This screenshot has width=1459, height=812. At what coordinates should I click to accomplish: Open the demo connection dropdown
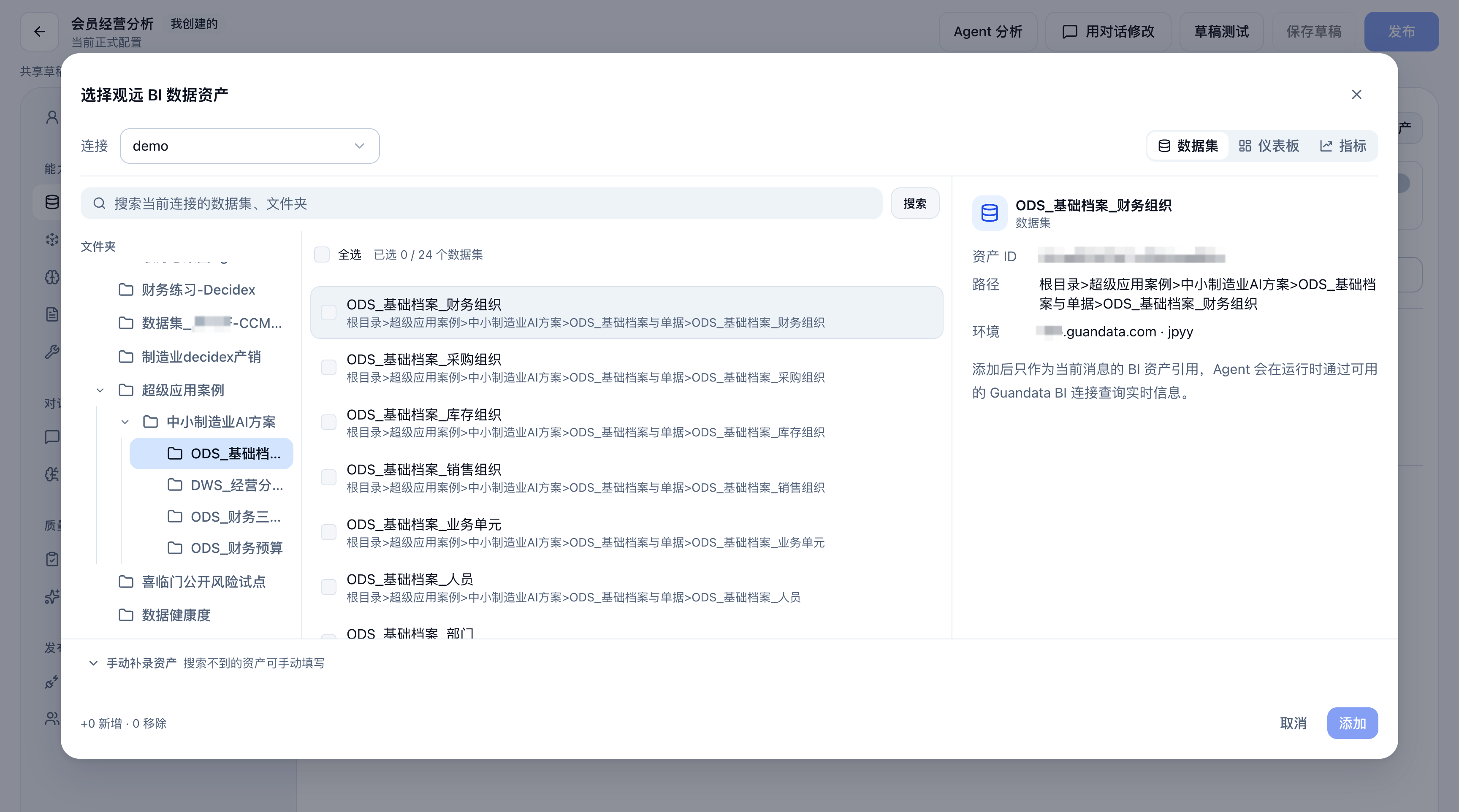click(250, 146)
